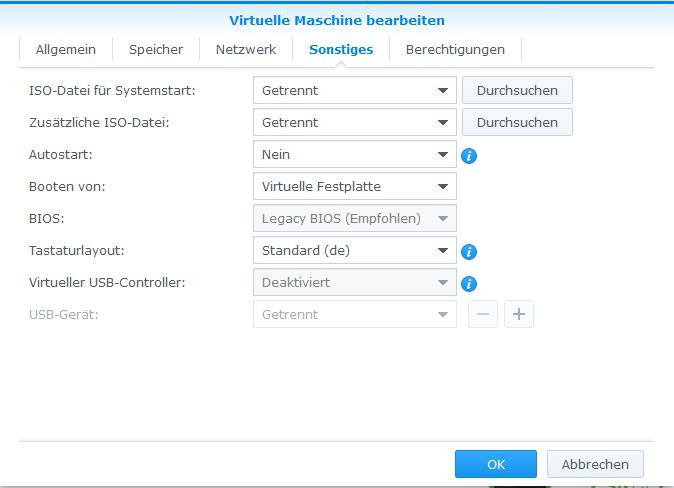Click the plus button for USB-Gerät
674x488 pixels.
pos(519,314)
